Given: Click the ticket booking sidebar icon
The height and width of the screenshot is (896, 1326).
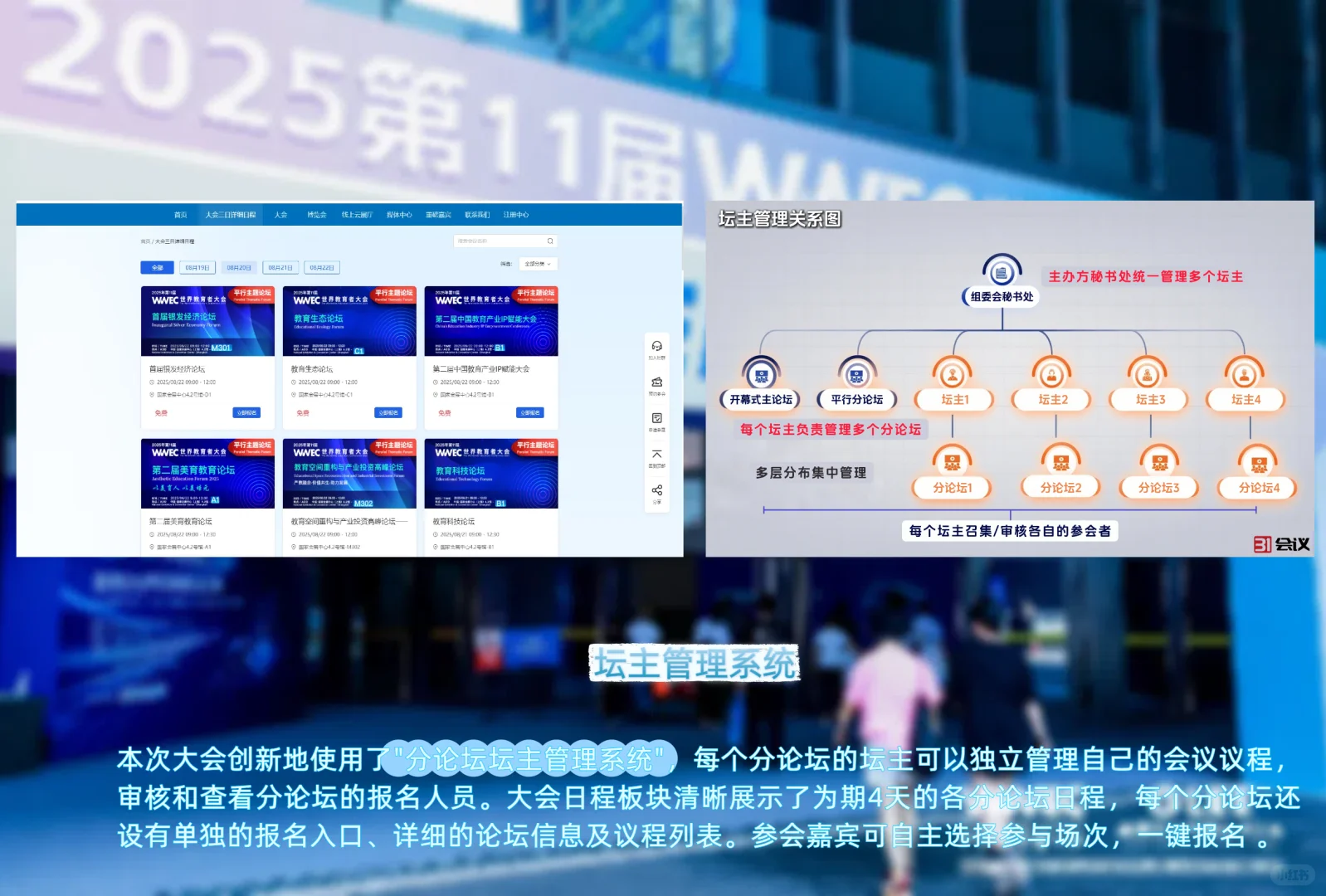Looking at the screenshot, I should (656, 382).
